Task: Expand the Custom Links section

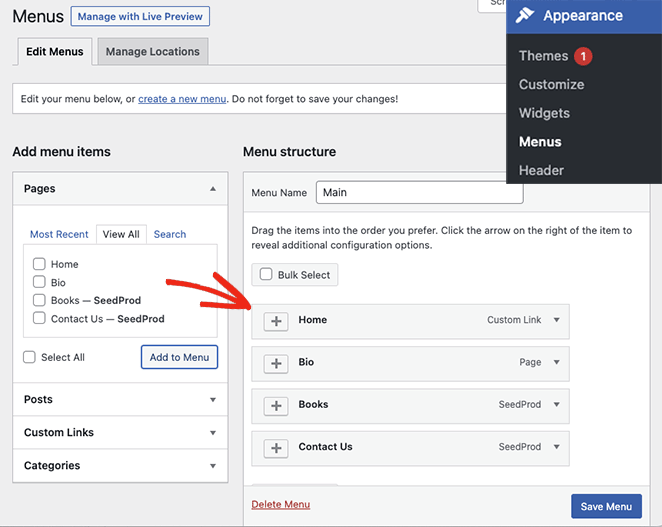Action: coord(120,432)
